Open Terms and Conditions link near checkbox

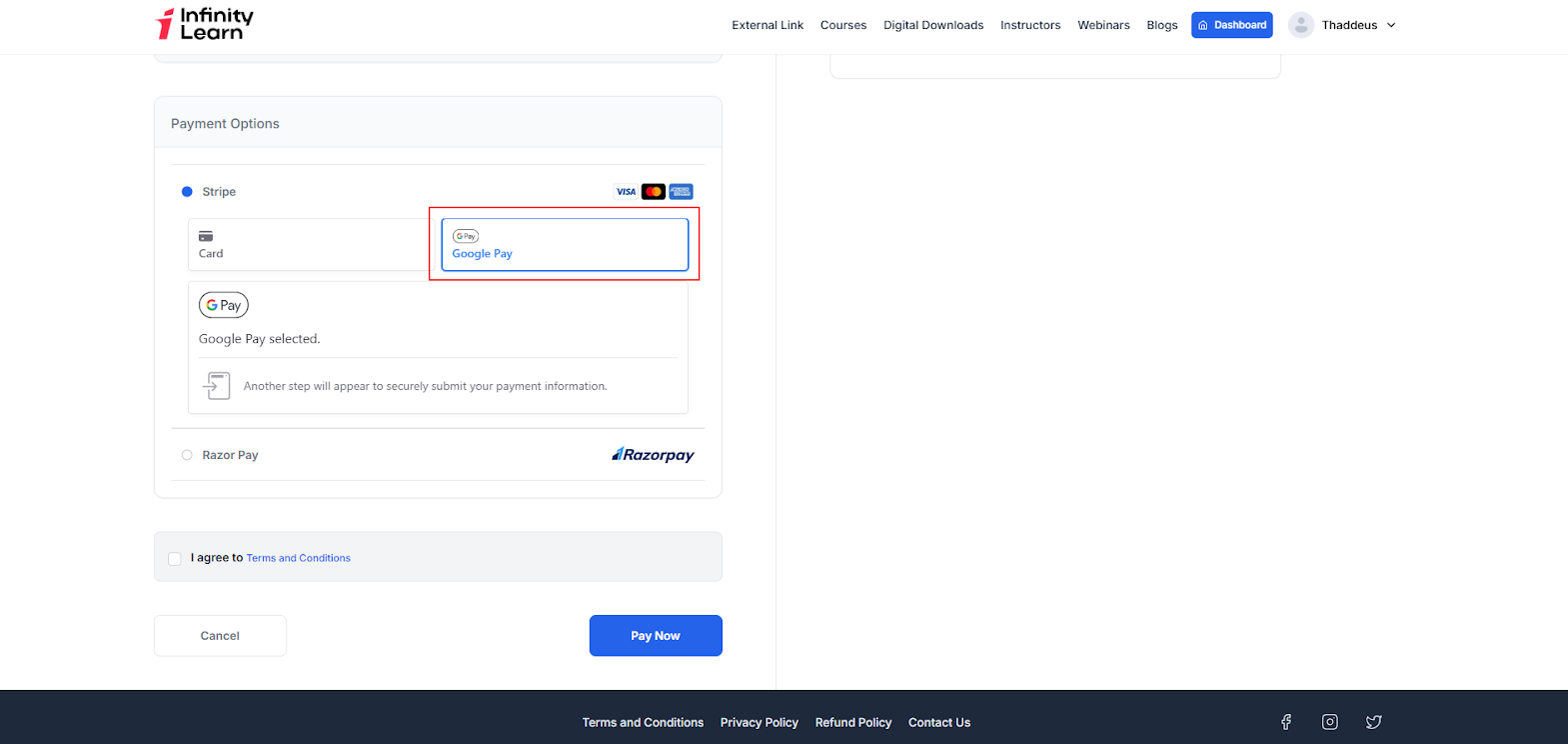point(298,558)
